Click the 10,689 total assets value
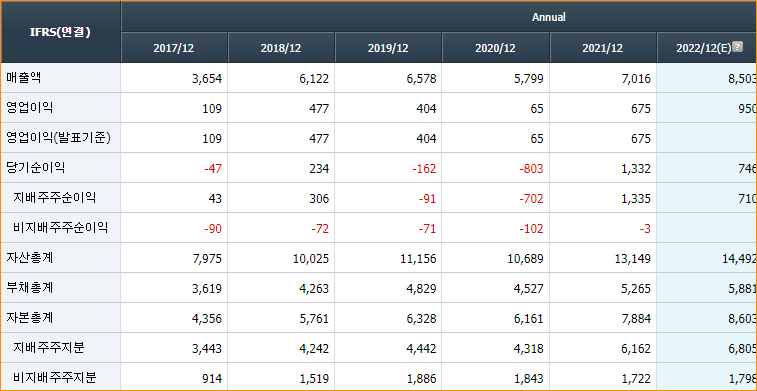The width and height of the screenshot is (757, 391). pos(526,258)
